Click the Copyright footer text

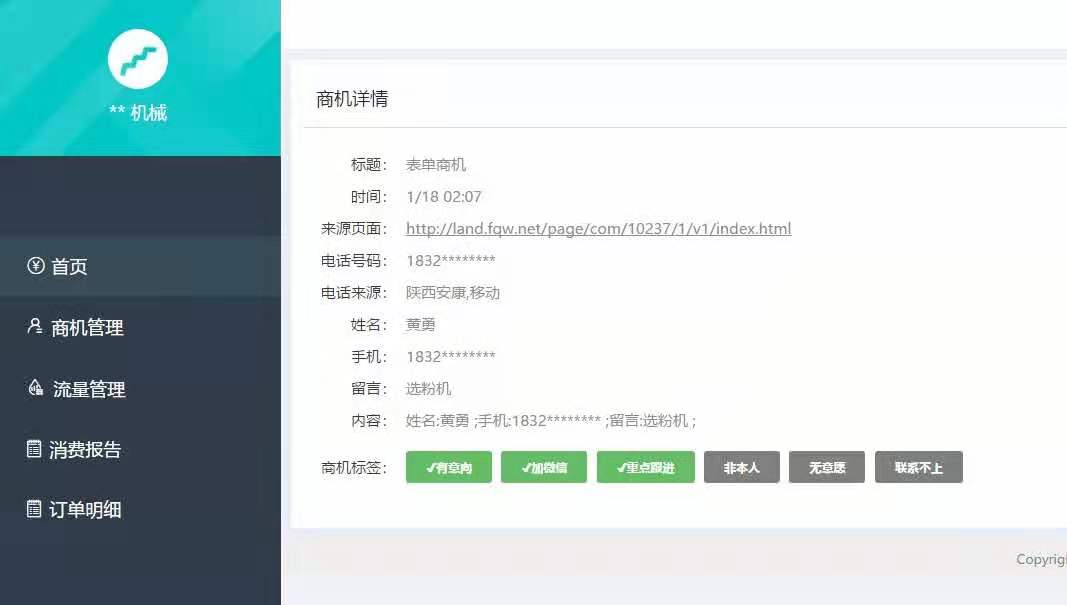1041,559
